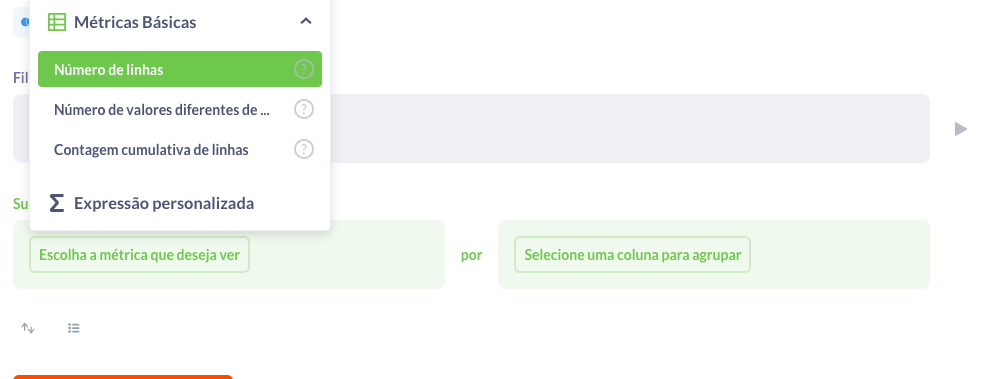Show help for Contagem cumulativa de linhas

tap(304, 150)
